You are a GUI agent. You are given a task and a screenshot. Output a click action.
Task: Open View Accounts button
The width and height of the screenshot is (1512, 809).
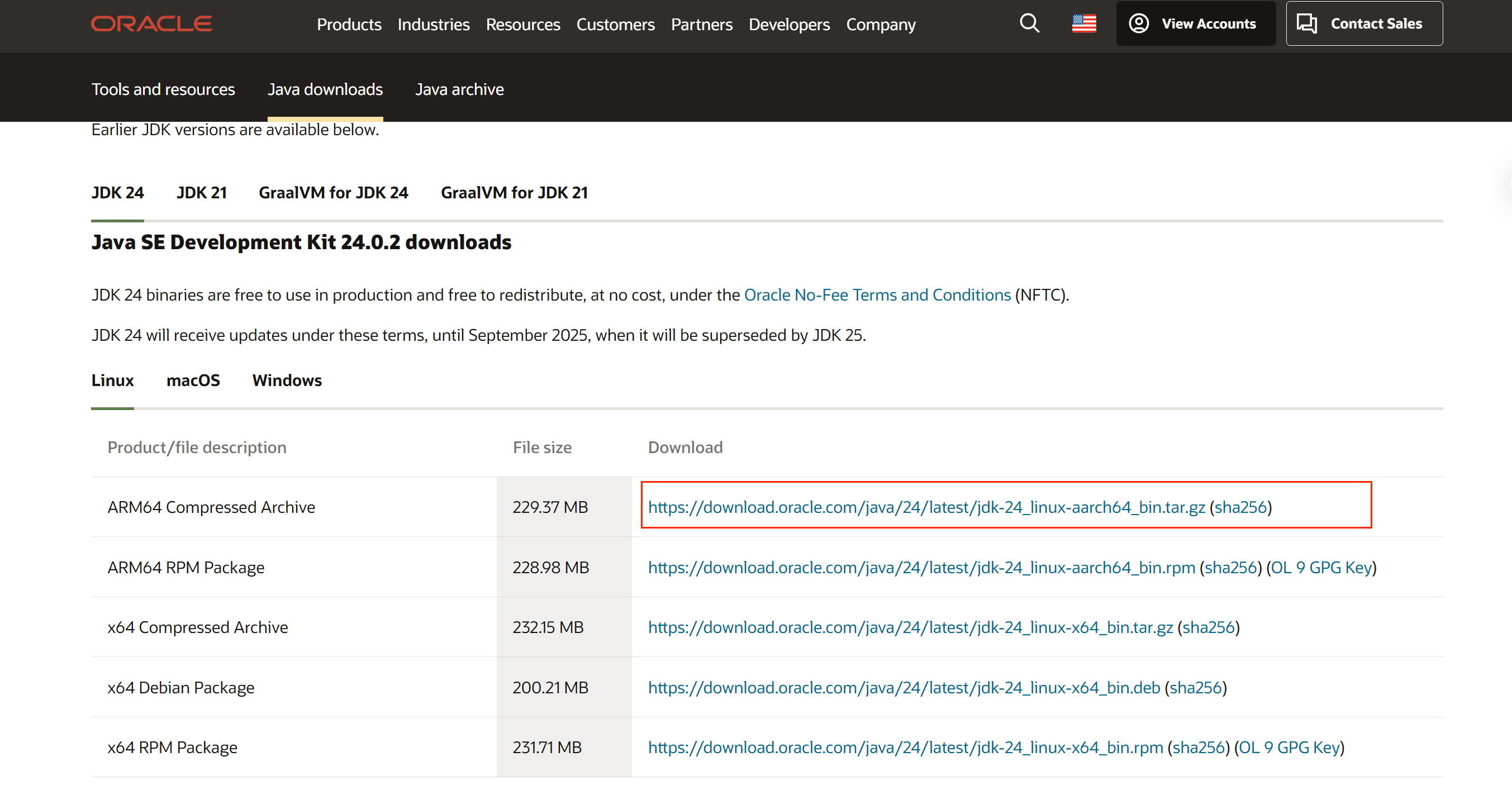point(1196,23)
